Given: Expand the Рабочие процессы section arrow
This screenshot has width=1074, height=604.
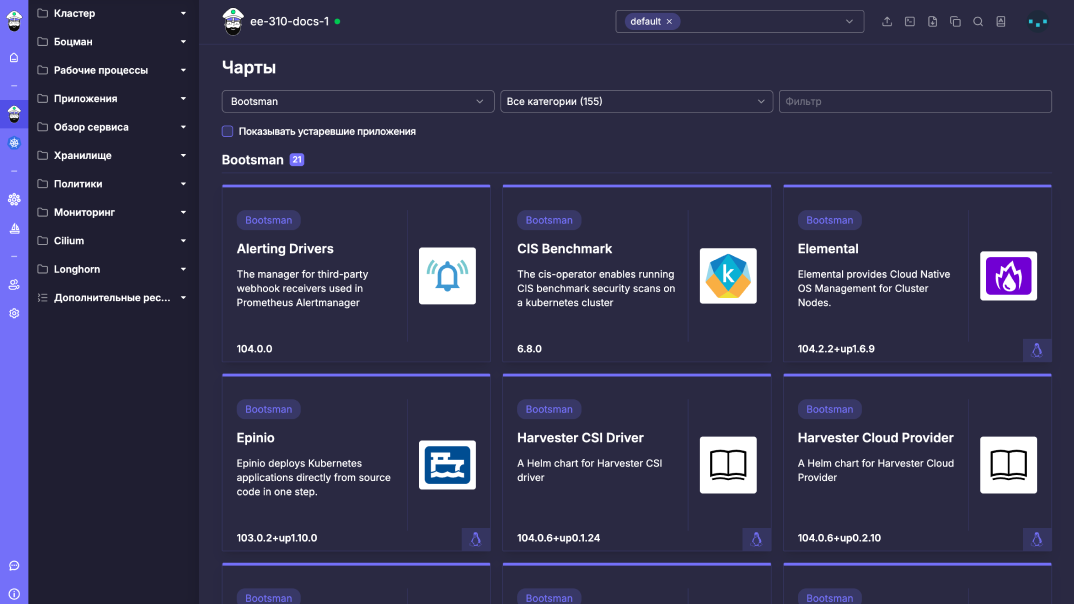Looking at the screenshot, I should click(x=183, y=70).
